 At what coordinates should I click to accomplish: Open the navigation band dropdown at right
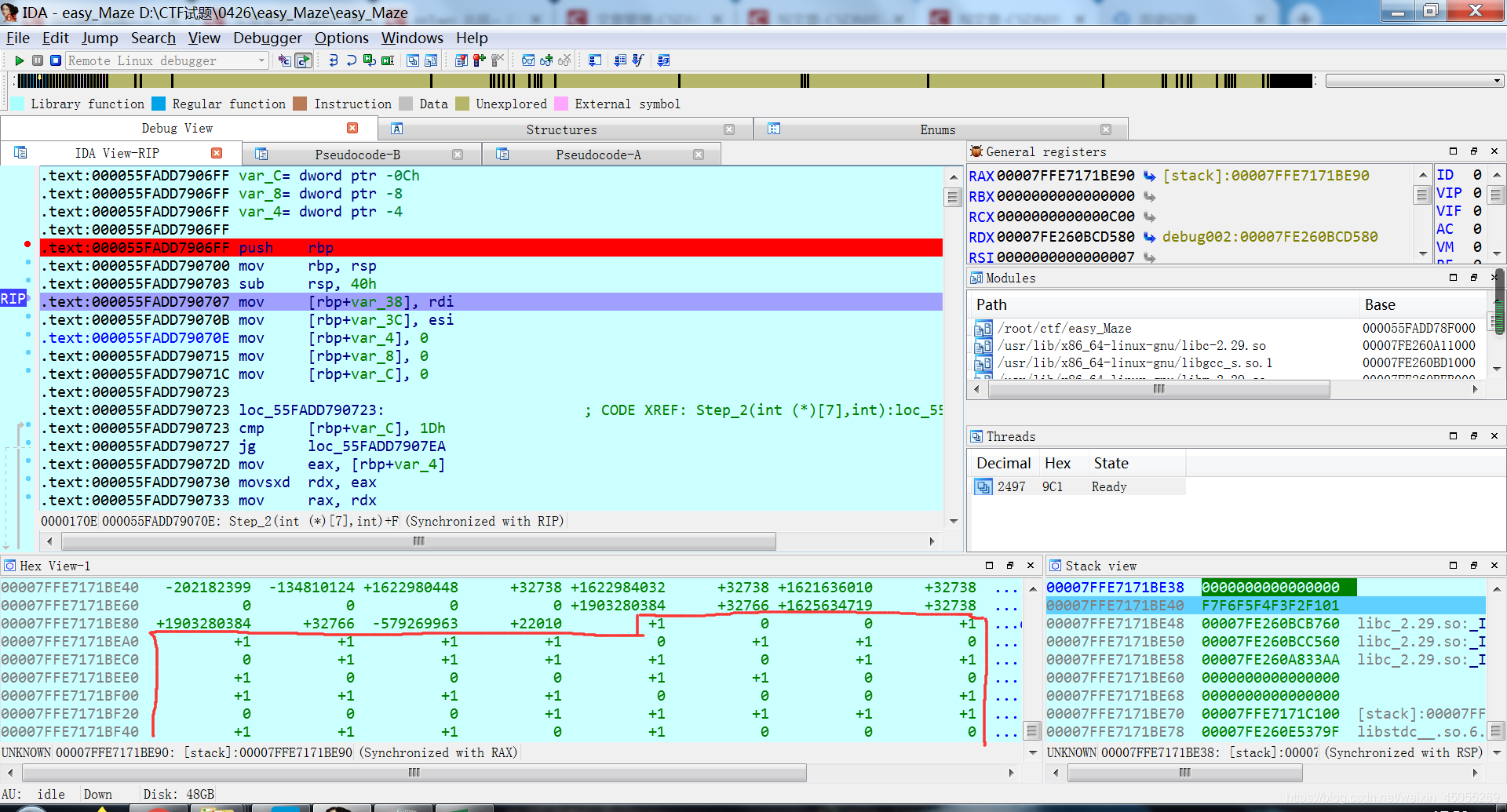click(x=1496, y=81)
